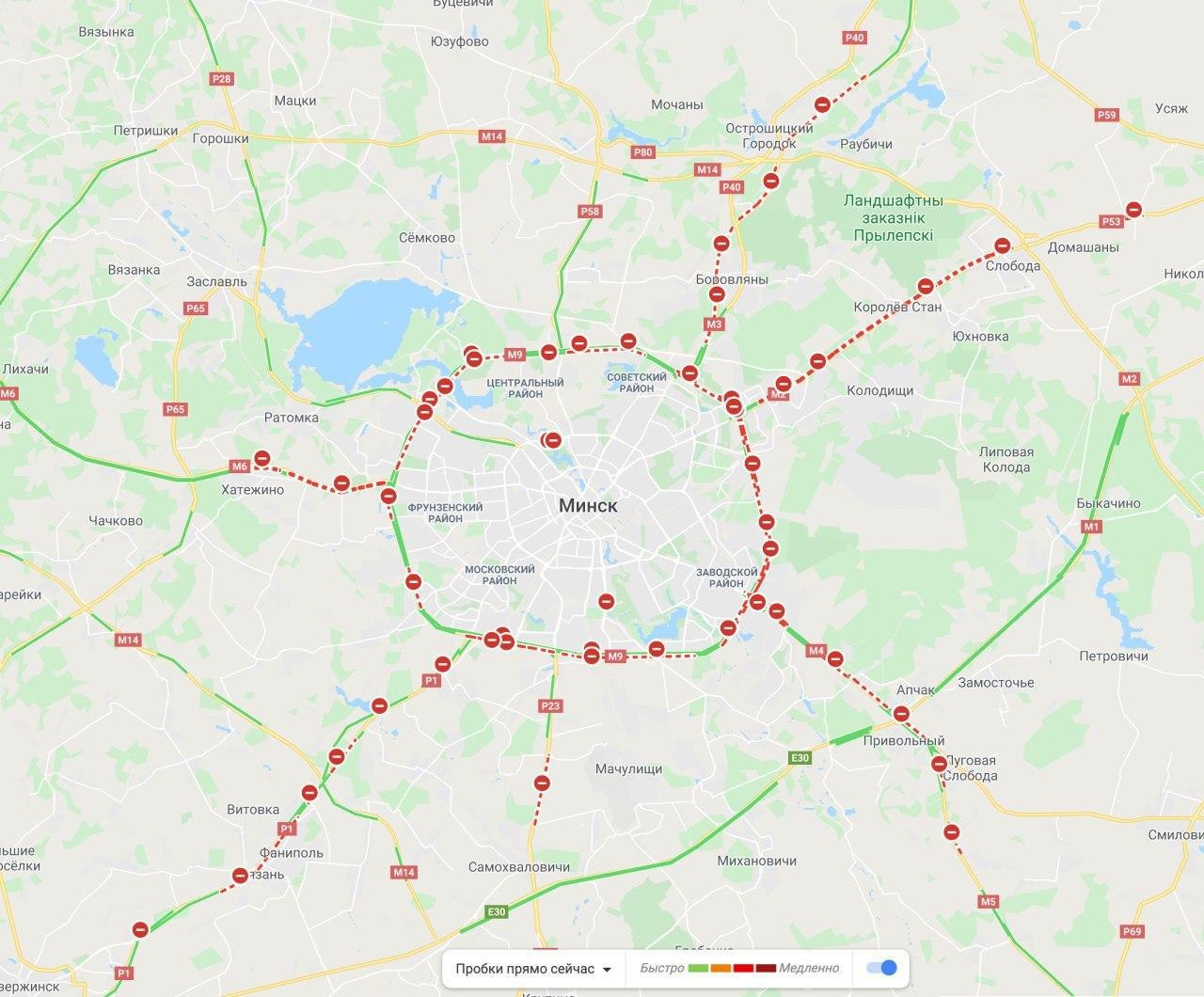Click the road closure icon on P23

[x=541, y=782]
